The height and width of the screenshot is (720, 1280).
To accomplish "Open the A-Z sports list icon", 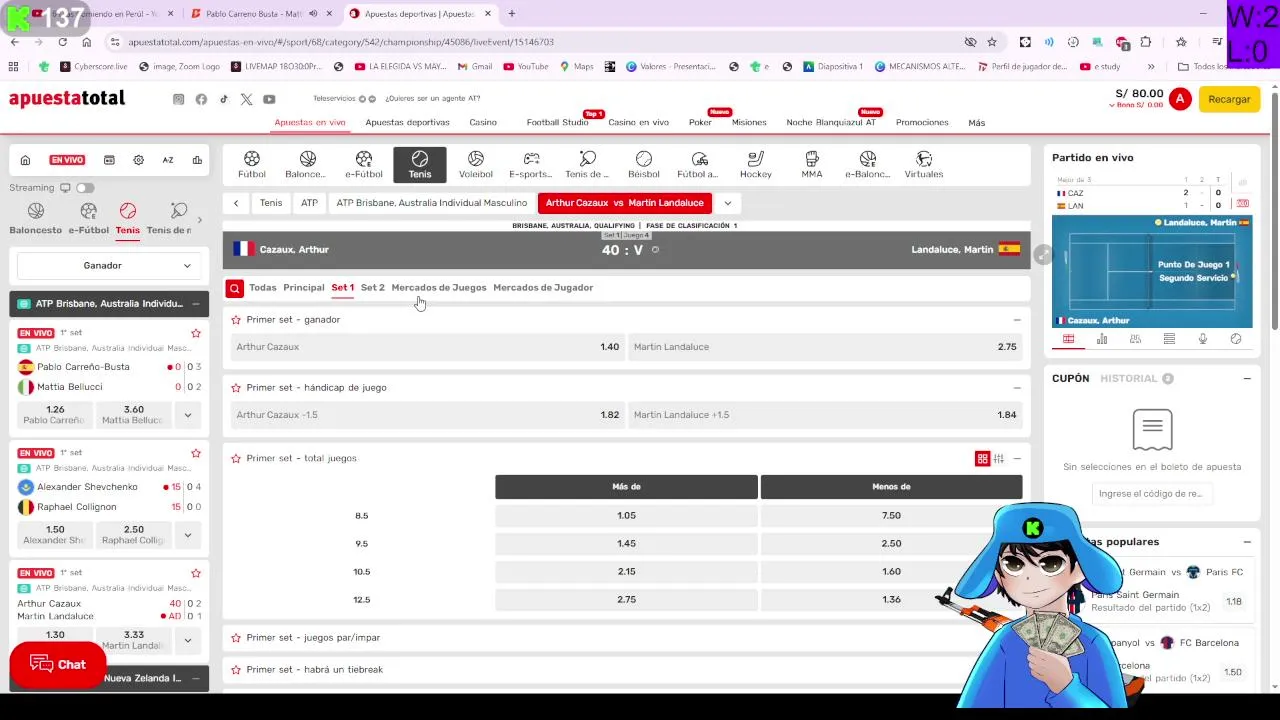I will point(168,160).
